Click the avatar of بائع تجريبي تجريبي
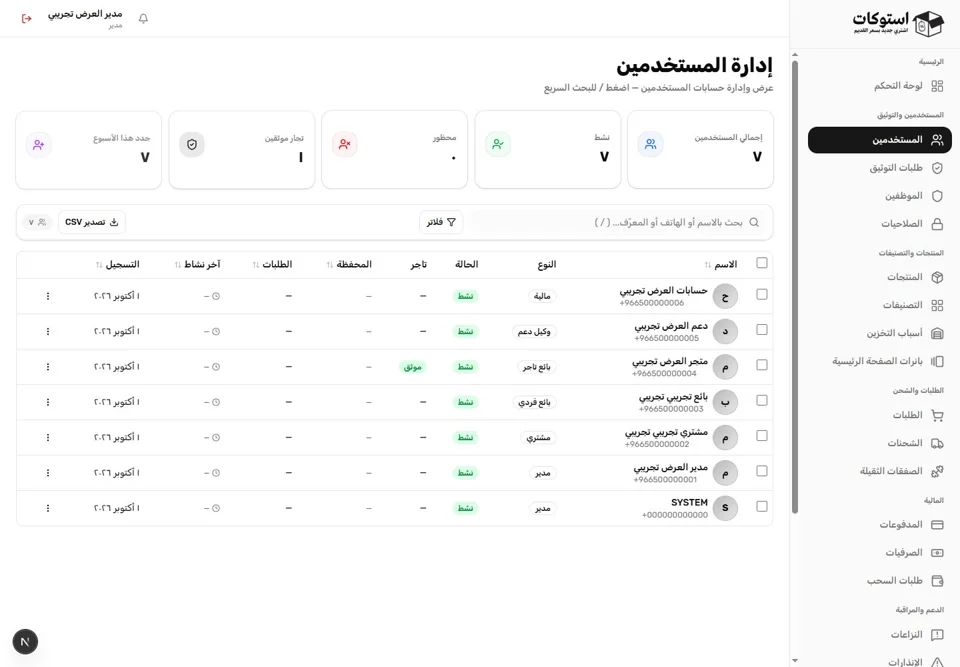 [725, 402]
